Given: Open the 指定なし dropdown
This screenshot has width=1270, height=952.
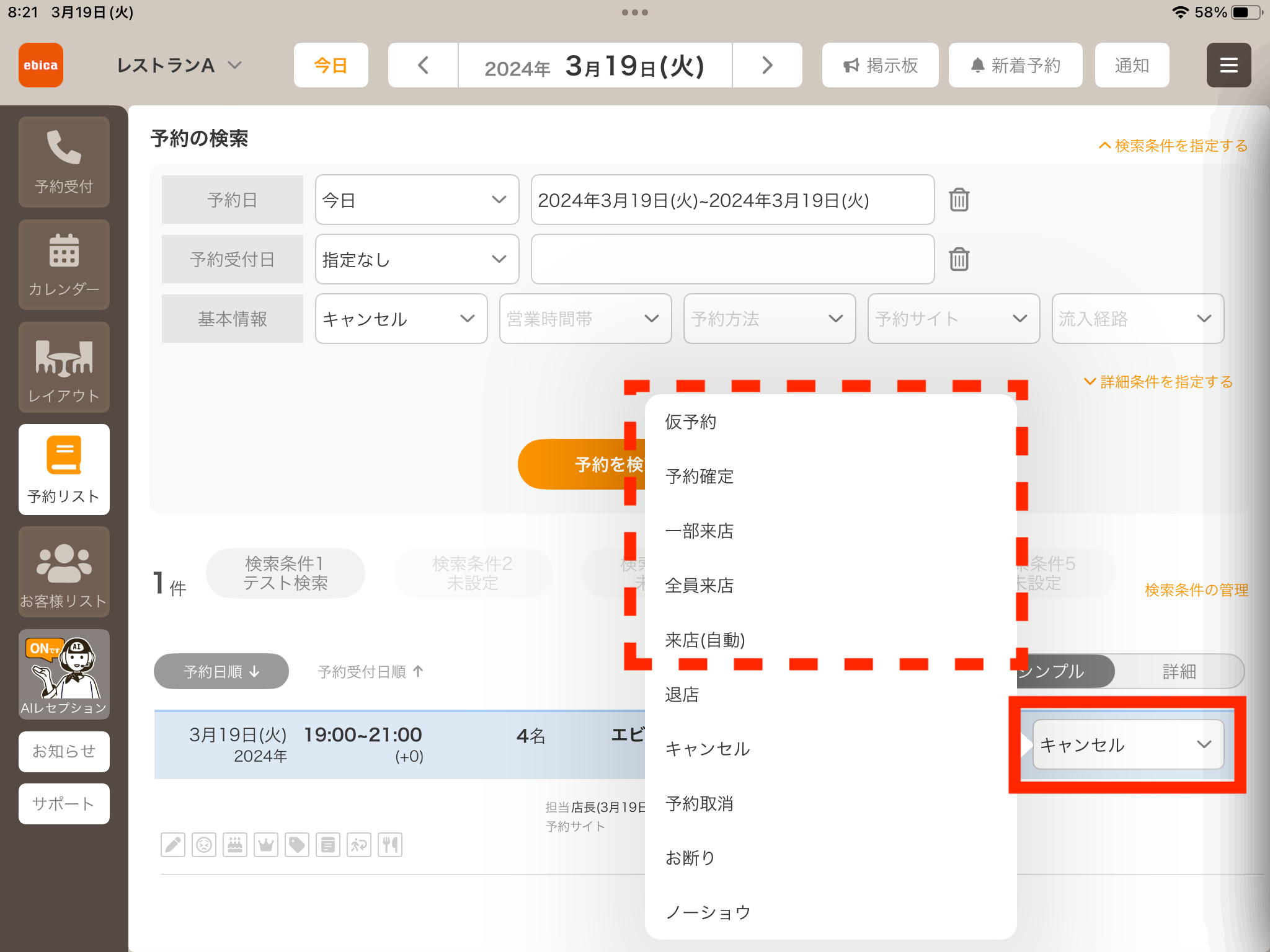Looking at the screenshot, I should (417, 259).
